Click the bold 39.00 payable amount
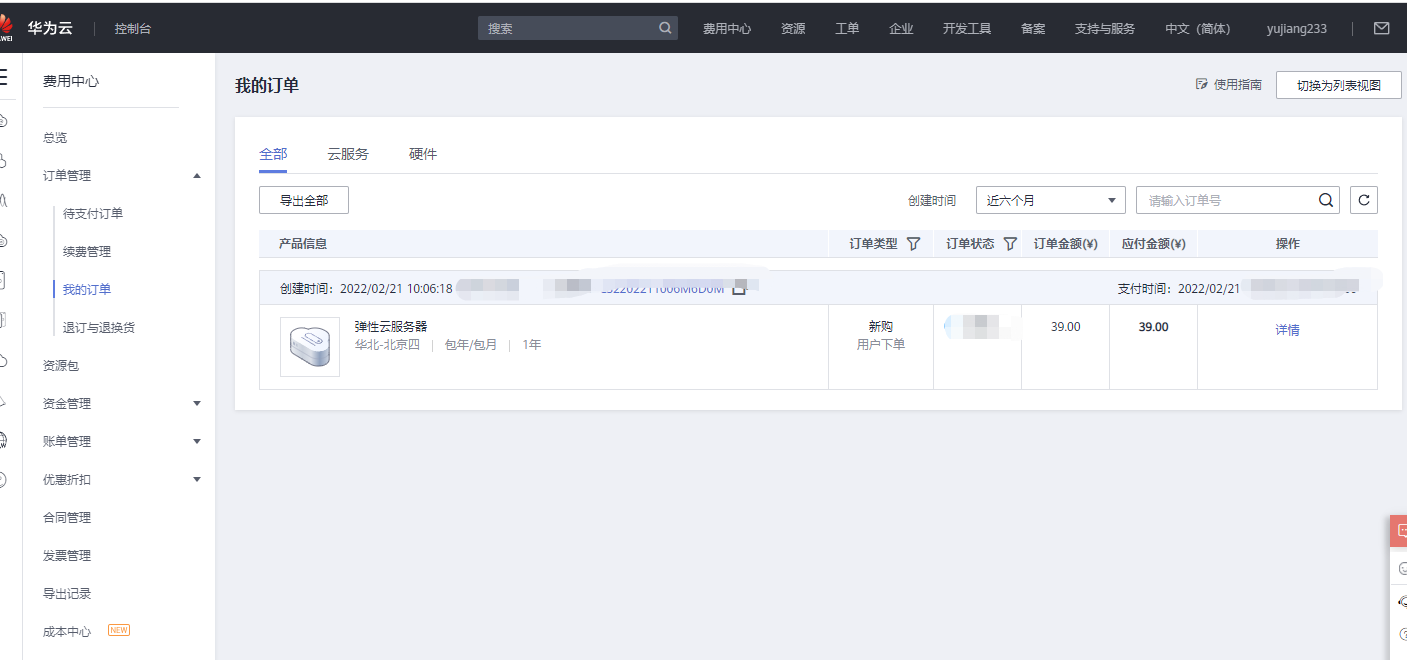Screen dimensions: 1407x660 pyautogui.click(x=1153, y=327)
